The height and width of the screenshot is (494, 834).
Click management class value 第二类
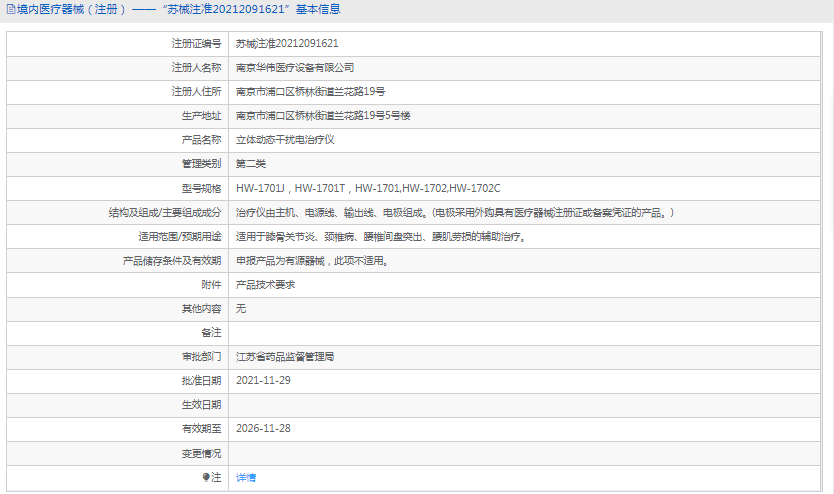point(251,164)
